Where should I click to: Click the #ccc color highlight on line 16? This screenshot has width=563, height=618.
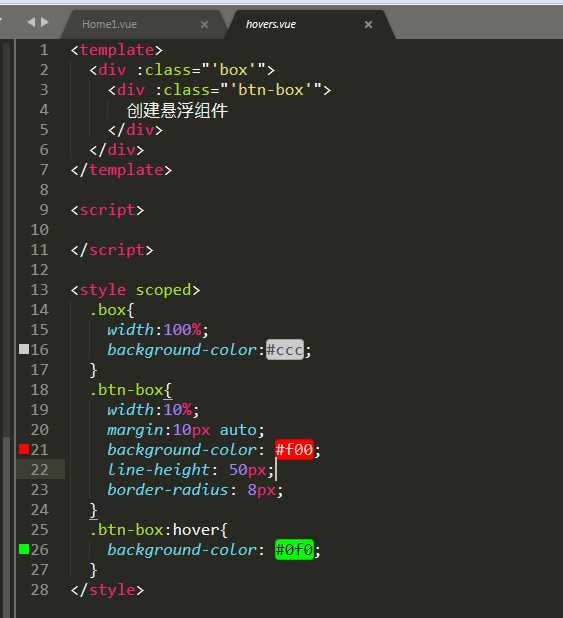tap(285, 350)
